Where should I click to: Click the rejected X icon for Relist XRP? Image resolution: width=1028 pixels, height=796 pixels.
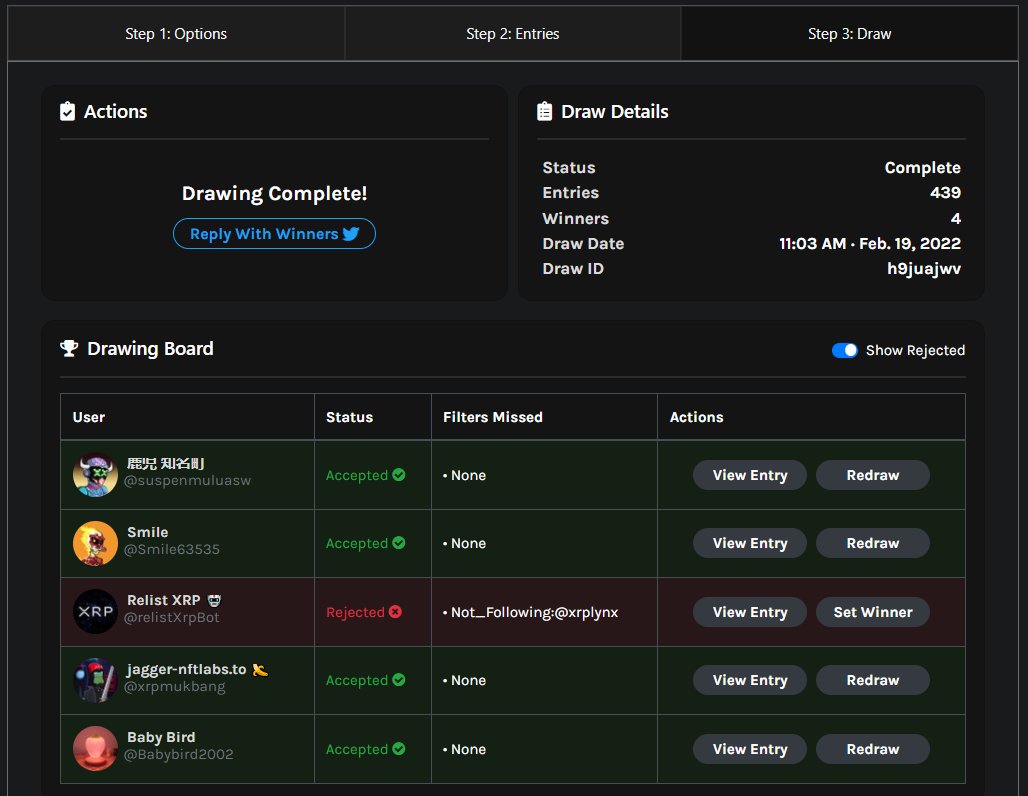pyautogui.click(x=395, y=612)
